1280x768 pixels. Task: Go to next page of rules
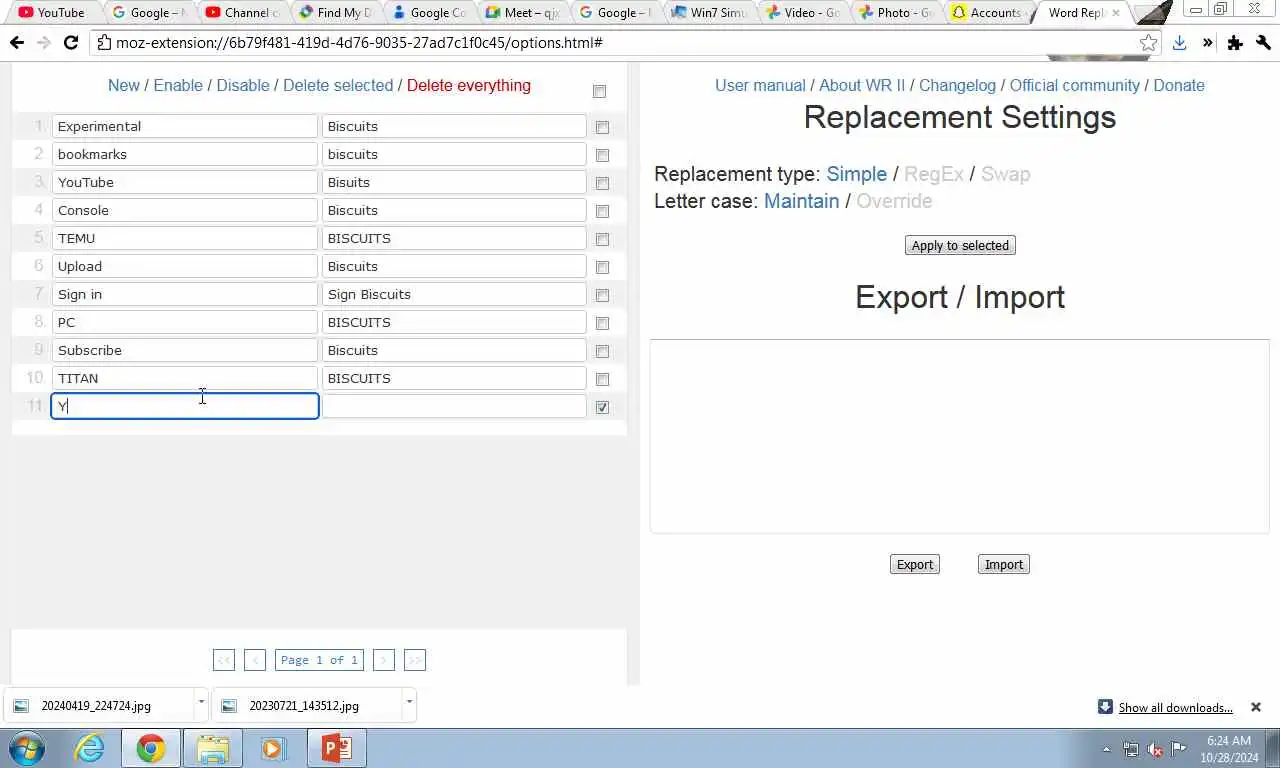click(383, 660)
